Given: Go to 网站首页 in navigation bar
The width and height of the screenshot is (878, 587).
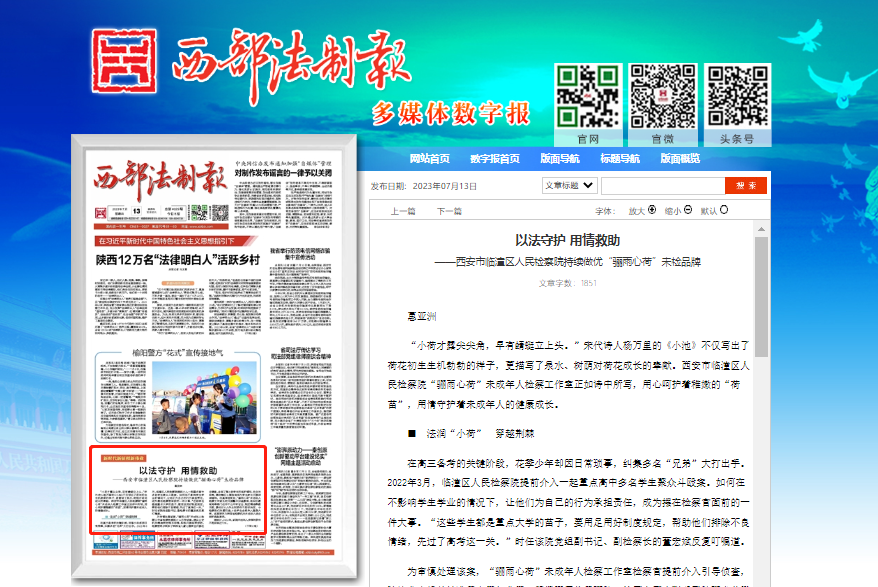Looking at the screenshot, I should (x=429, y=159).
